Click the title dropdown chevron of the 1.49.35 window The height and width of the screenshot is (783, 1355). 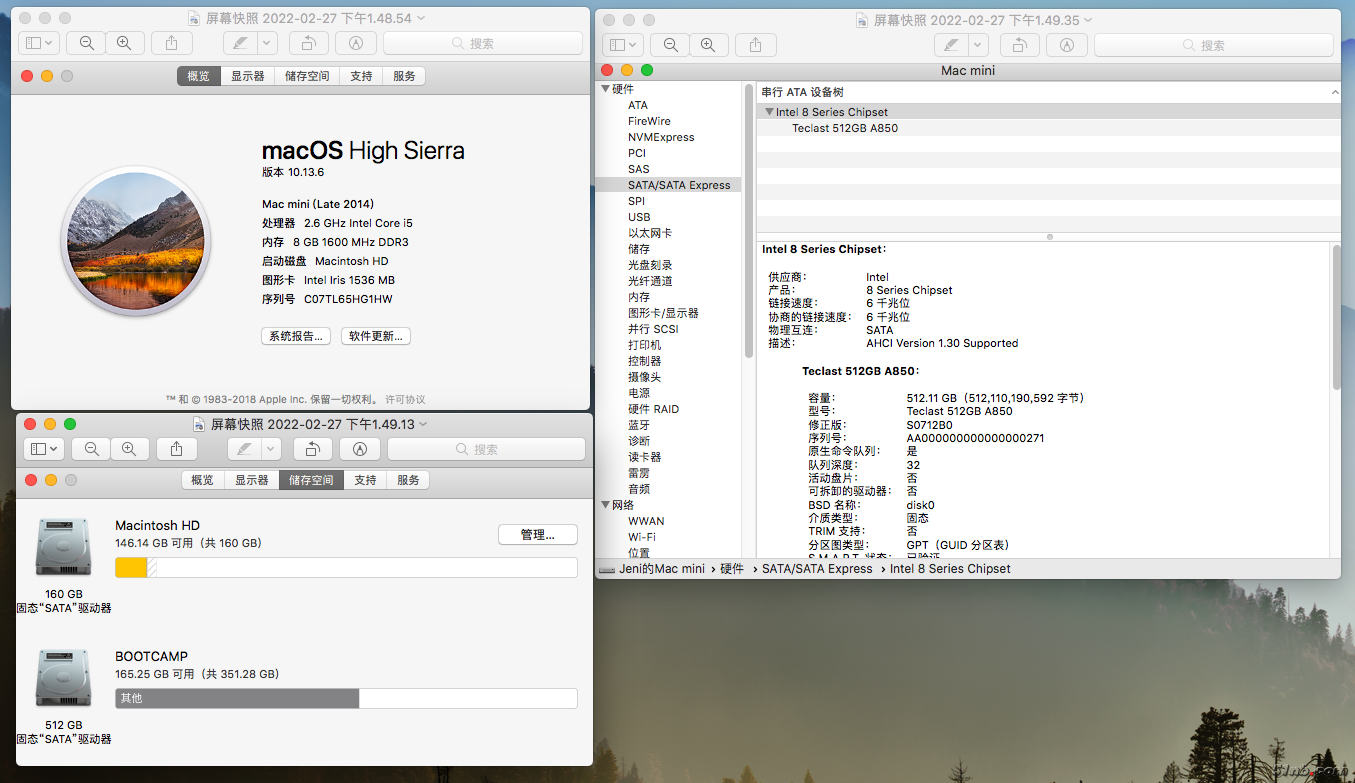click(1088, 20)
